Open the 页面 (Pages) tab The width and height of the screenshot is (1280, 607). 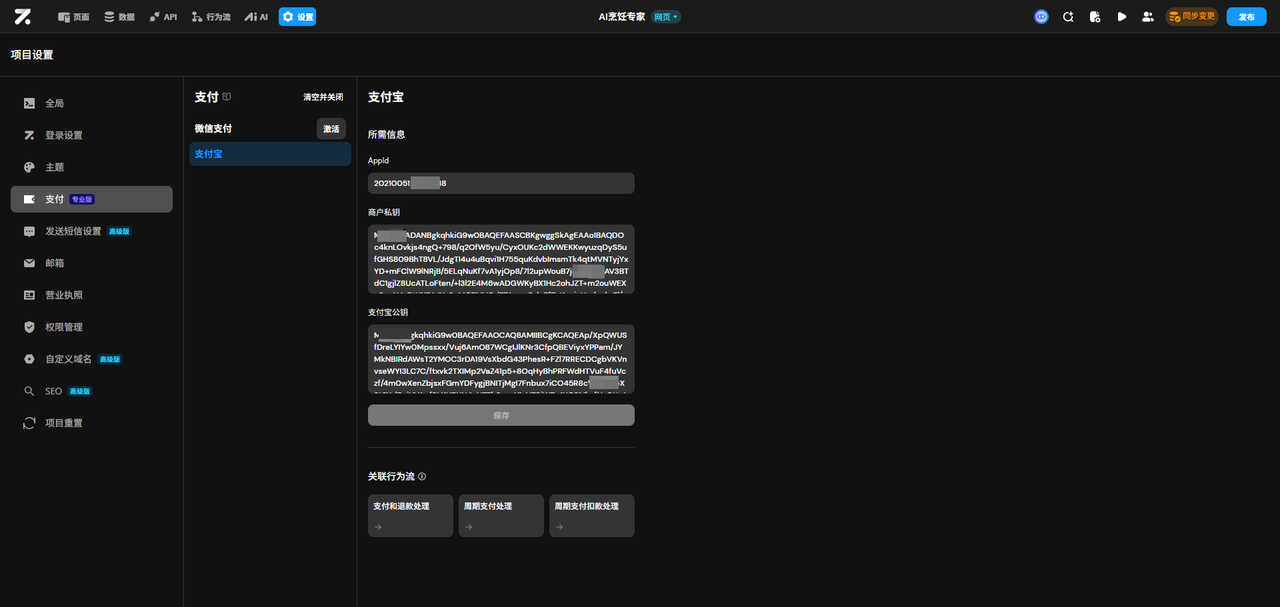point(73,17)
